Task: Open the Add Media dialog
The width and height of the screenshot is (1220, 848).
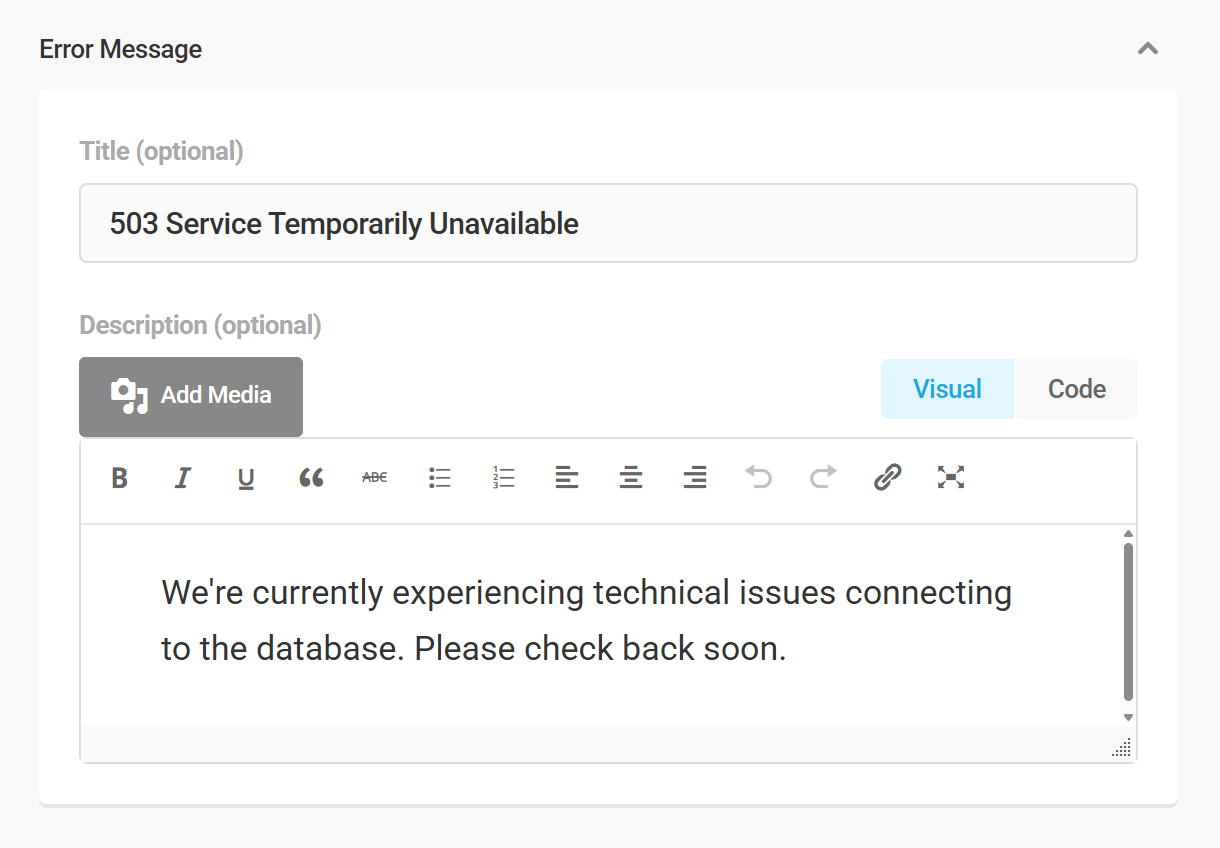Action: click(190, 396)
